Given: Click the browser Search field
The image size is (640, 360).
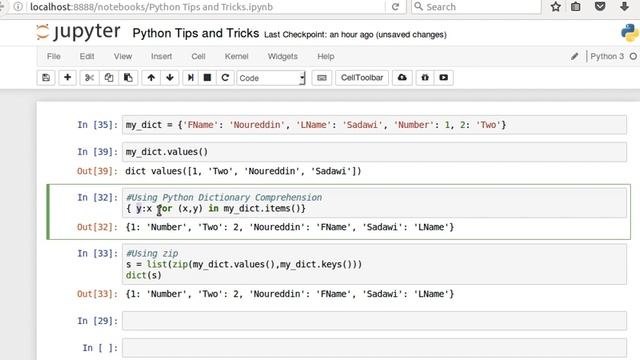Looking at the screenshot, I should (476, 7).
